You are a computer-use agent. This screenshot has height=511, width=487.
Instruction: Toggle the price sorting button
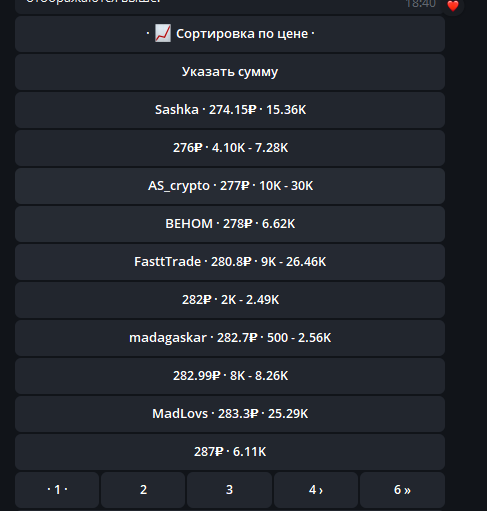point(230,34)
